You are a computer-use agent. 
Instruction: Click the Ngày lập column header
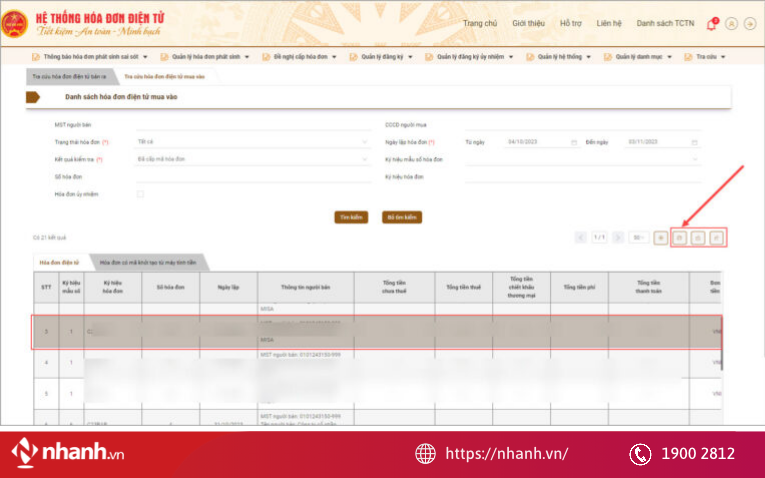[228, 287]
